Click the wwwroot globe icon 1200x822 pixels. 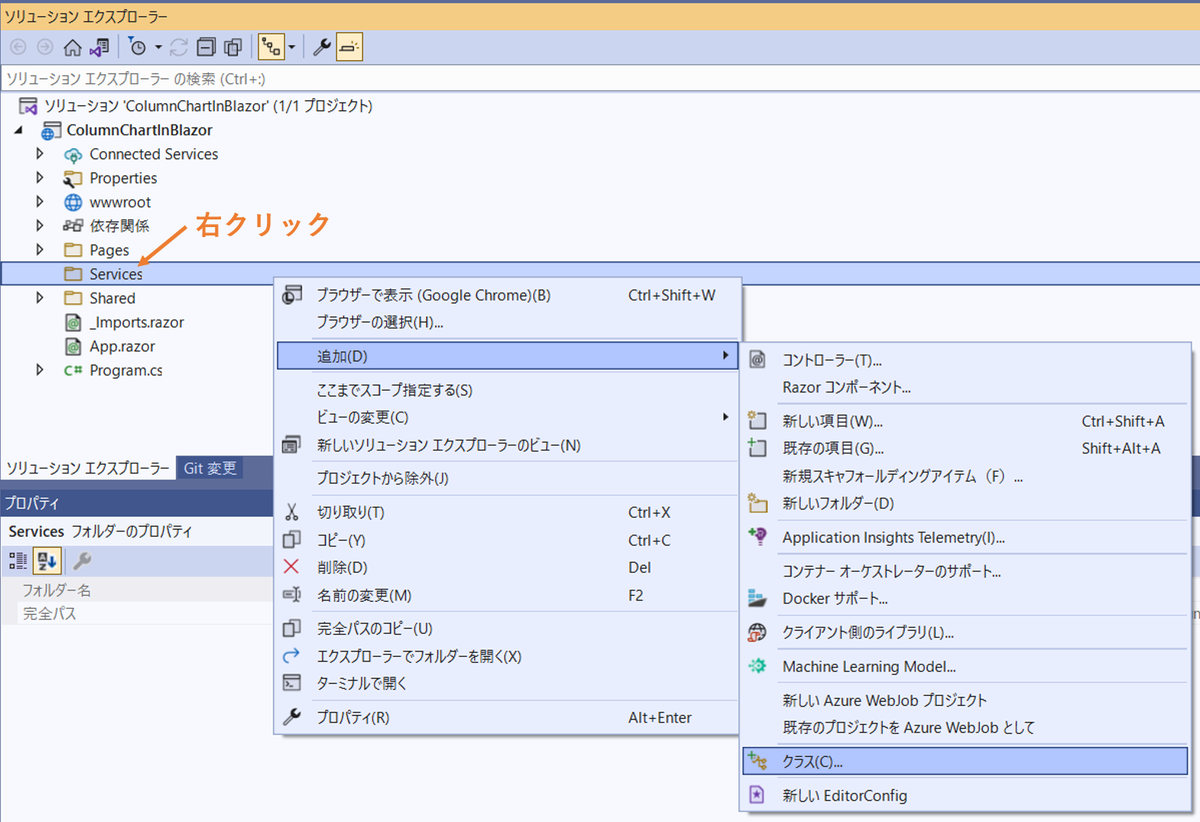pos(72,202)
